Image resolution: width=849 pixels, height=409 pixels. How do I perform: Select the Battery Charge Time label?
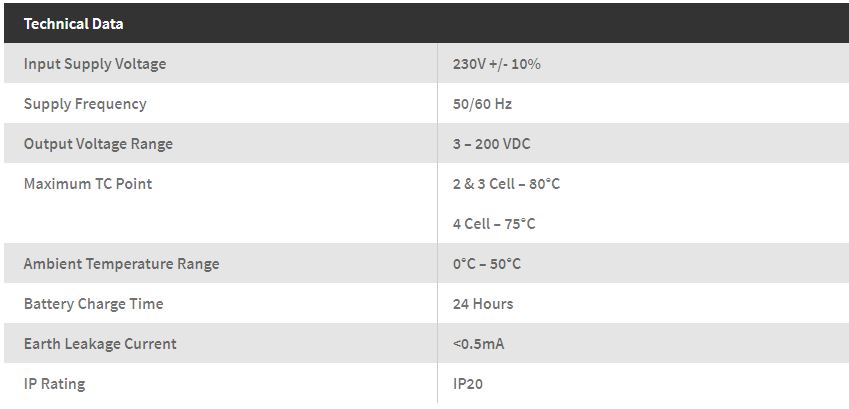93,304
